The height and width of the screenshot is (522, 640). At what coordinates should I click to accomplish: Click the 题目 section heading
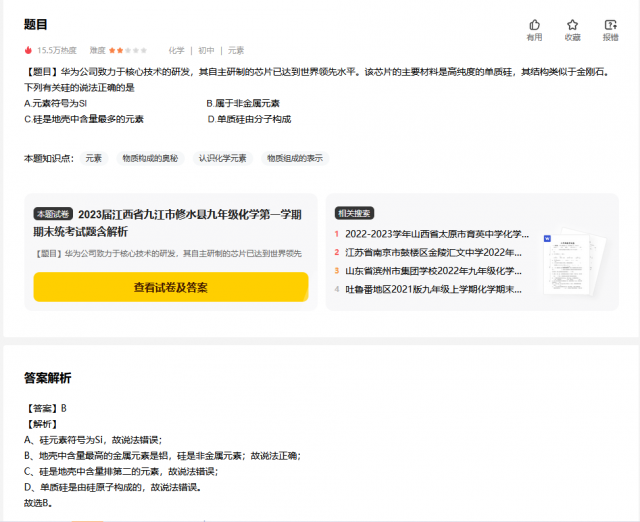(x=36, y=24)
